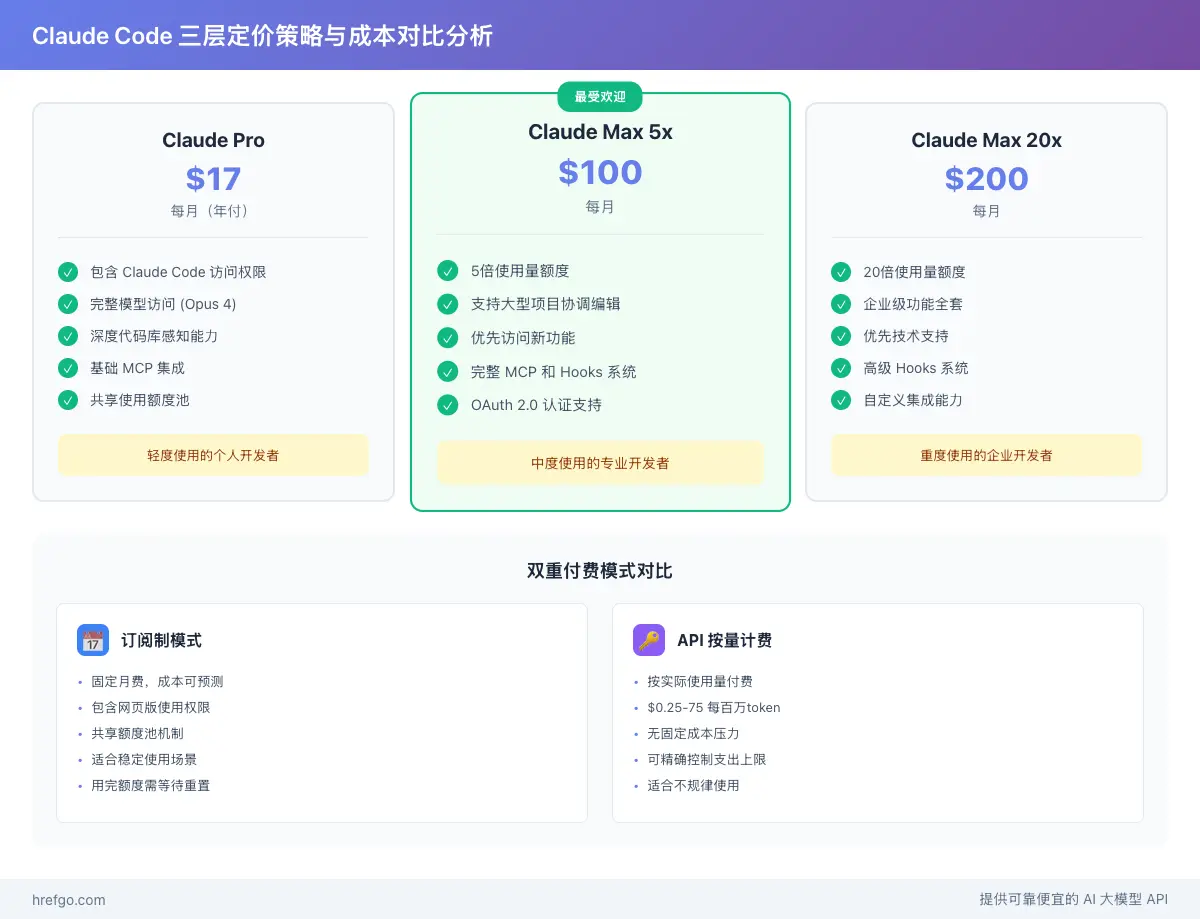Click the checkmark icon next to 高级 Hooks 系统

[841, 368]
